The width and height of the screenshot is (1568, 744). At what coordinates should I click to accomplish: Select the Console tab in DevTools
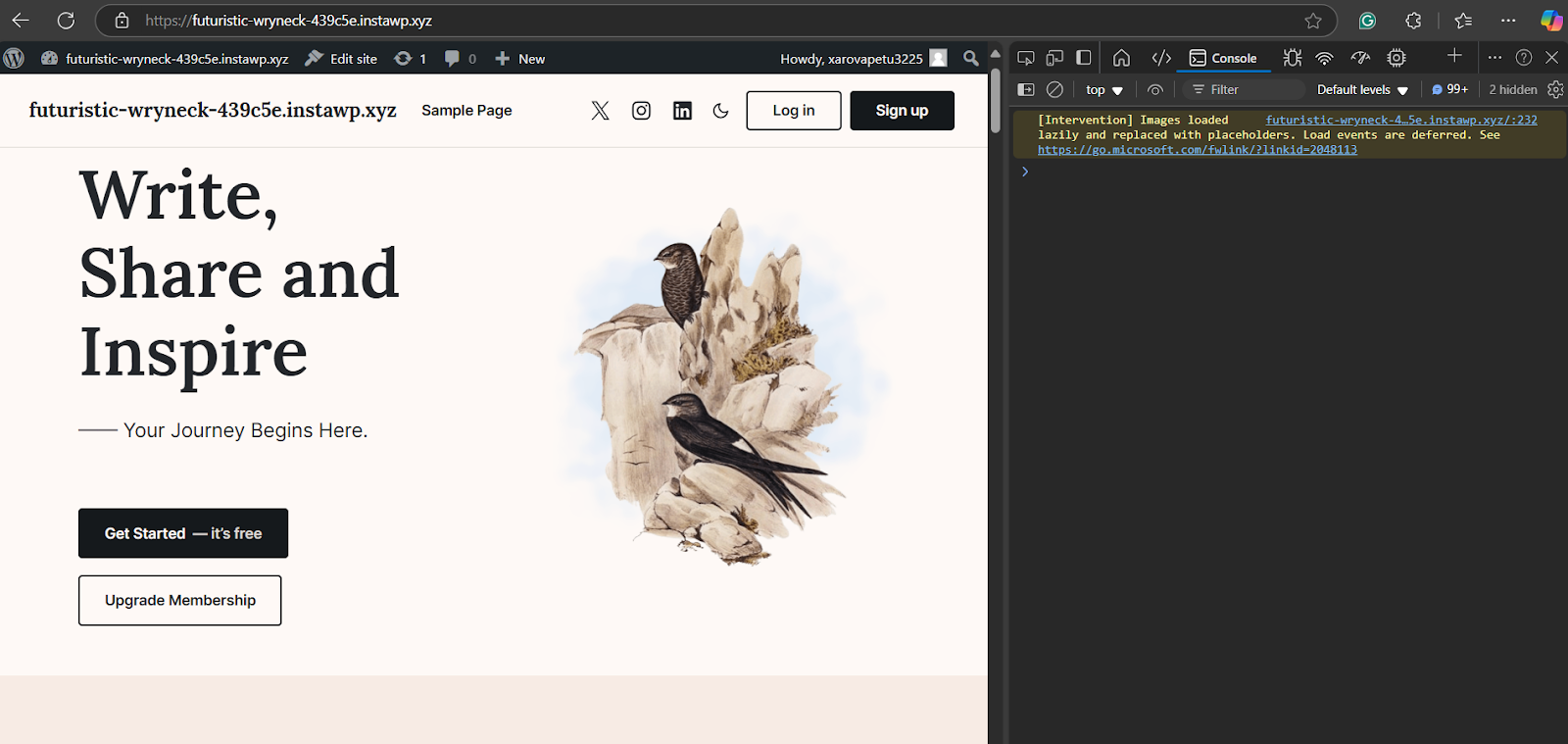1222,58
